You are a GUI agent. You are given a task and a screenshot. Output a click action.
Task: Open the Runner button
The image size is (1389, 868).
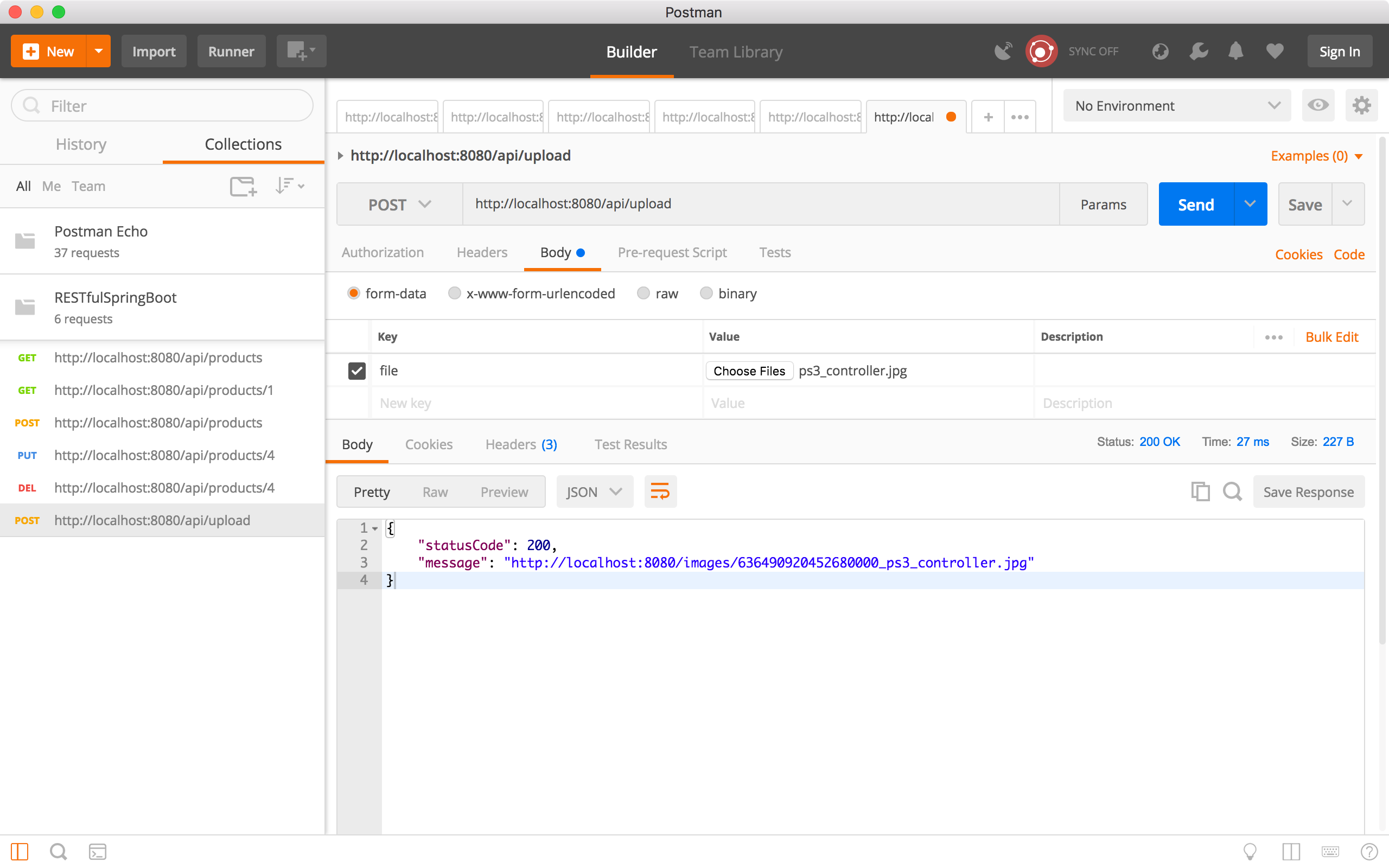[x=231, y=51]
